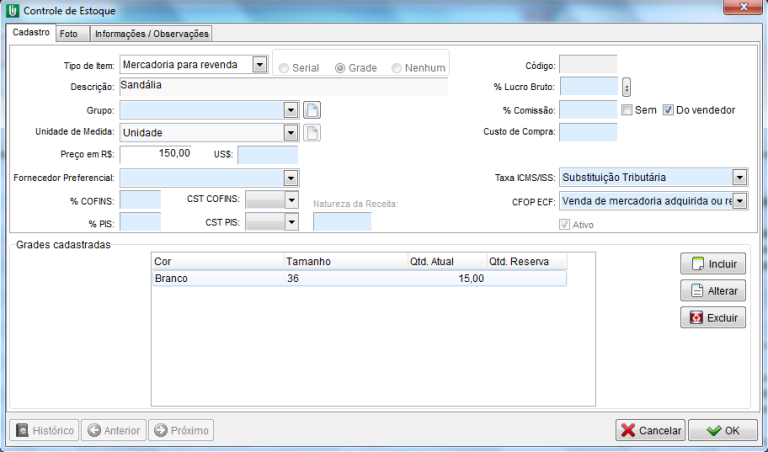Enable the Sem commission checkbox

(x=627, y=110)
